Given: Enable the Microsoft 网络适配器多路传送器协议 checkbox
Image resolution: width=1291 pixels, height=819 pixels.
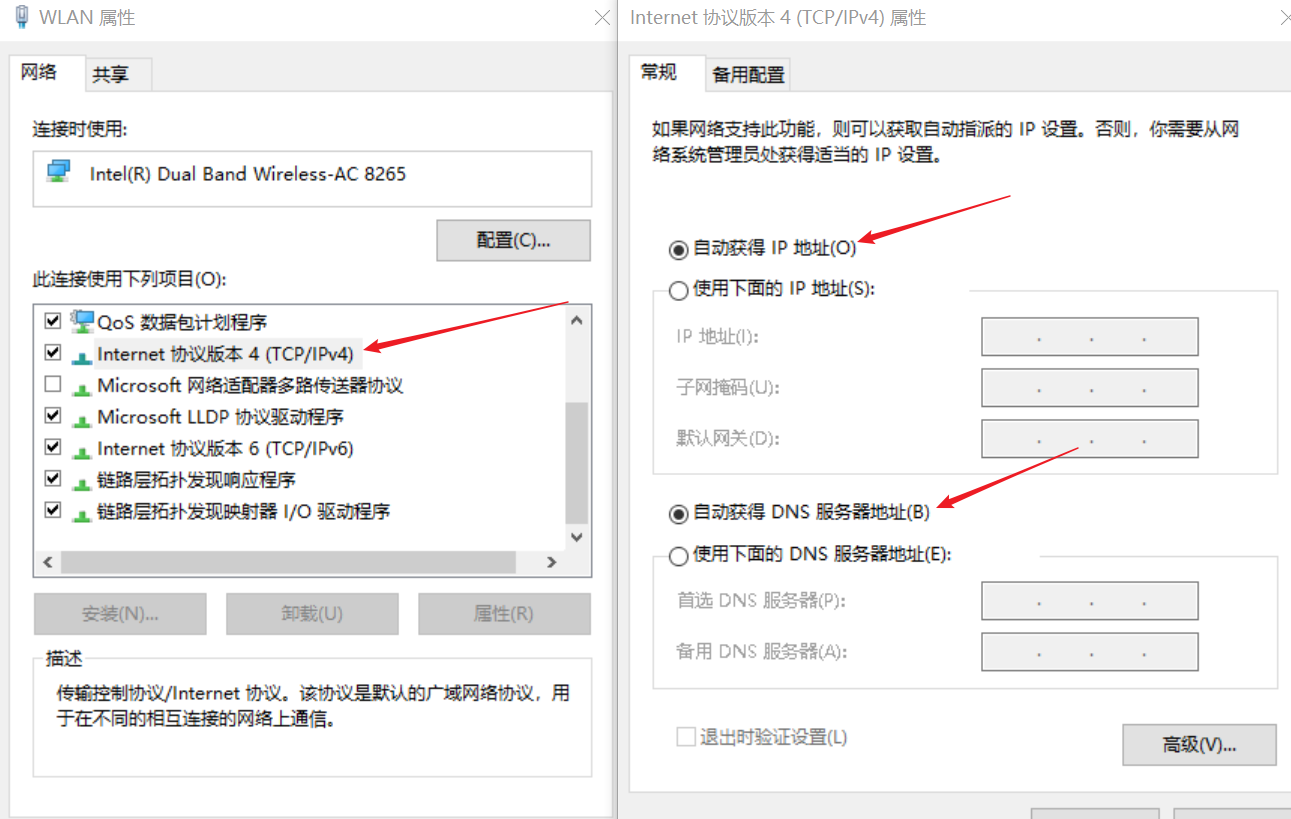Looking at the screenshot, I should [x=52, y=384].
